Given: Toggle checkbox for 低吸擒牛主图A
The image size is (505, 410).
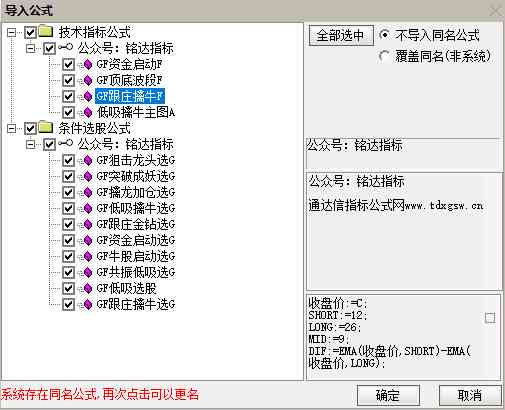Looking at the screenshot, I should coord(68,112).
